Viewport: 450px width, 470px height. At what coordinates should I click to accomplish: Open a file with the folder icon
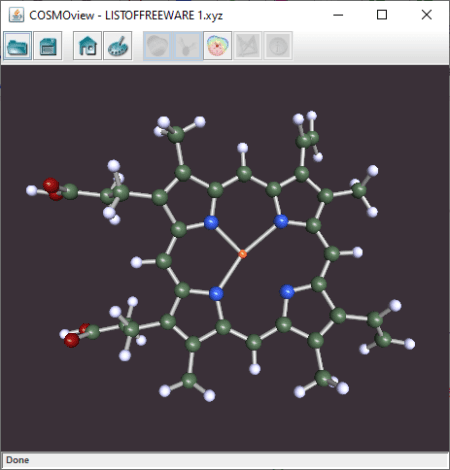tap(18, 46)
